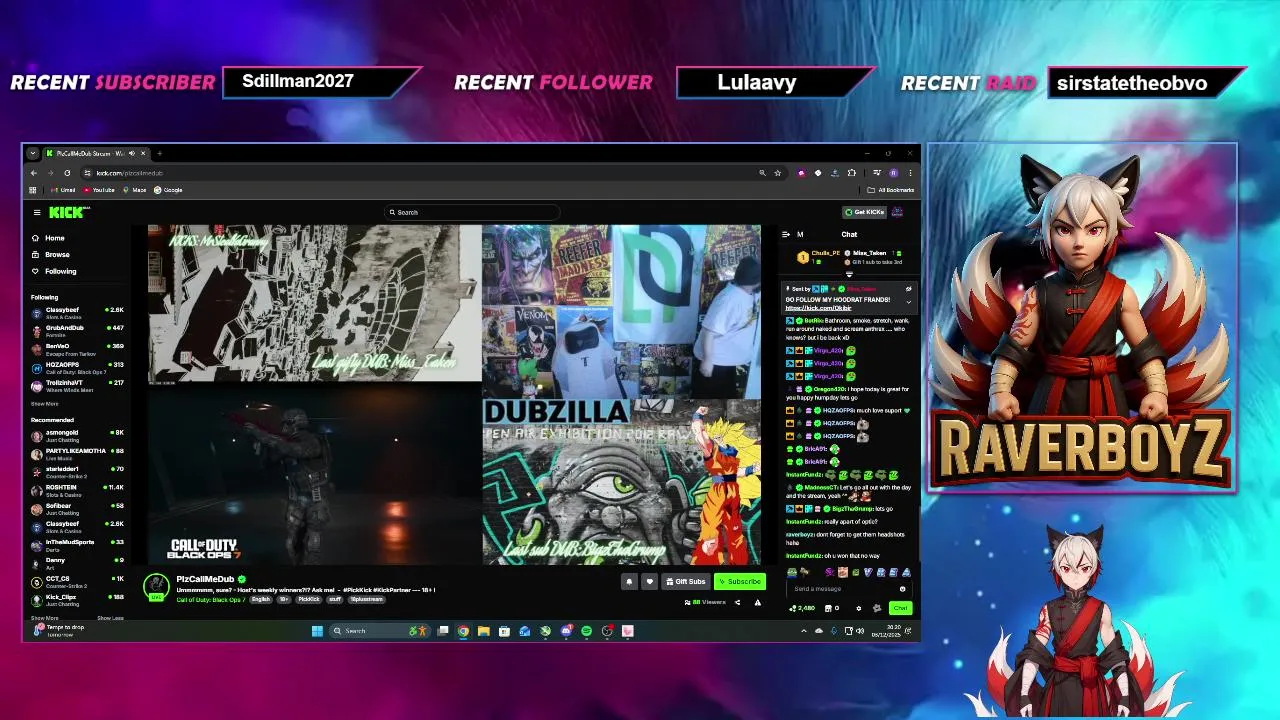
Task: Click the Send a message chat input
Action: pos(850,589)
